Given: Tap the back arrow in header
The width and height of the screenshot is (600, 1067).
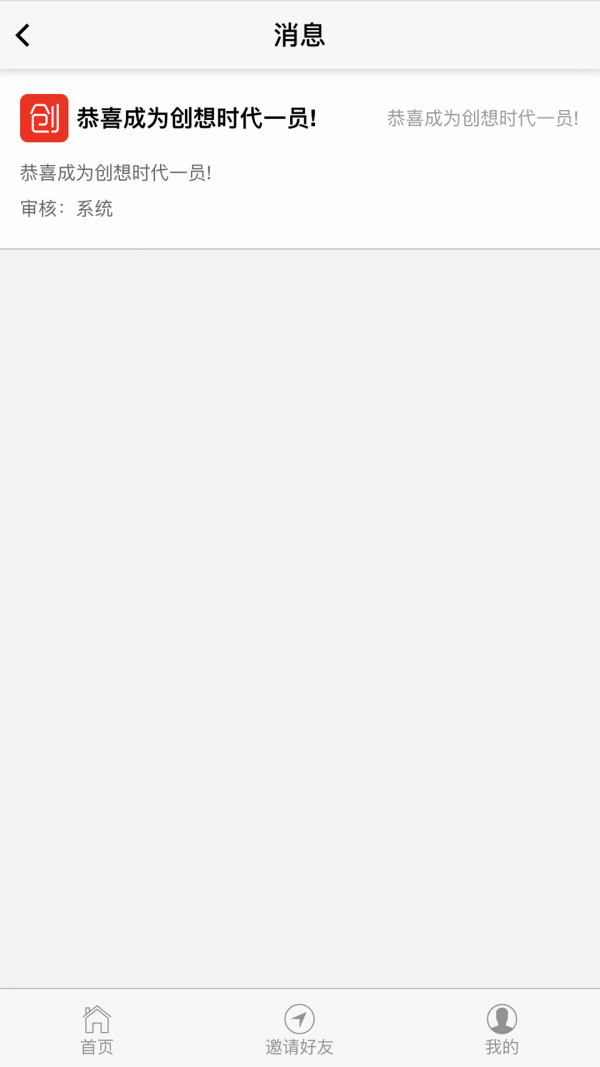Looking at the screenshot, I should pyautogui.click(x=23, y=35).
